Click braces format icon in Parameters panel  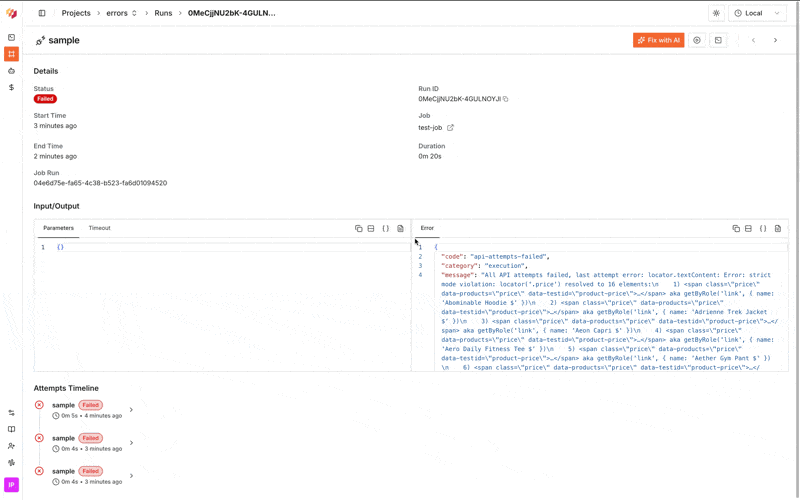tap(386, 229)
